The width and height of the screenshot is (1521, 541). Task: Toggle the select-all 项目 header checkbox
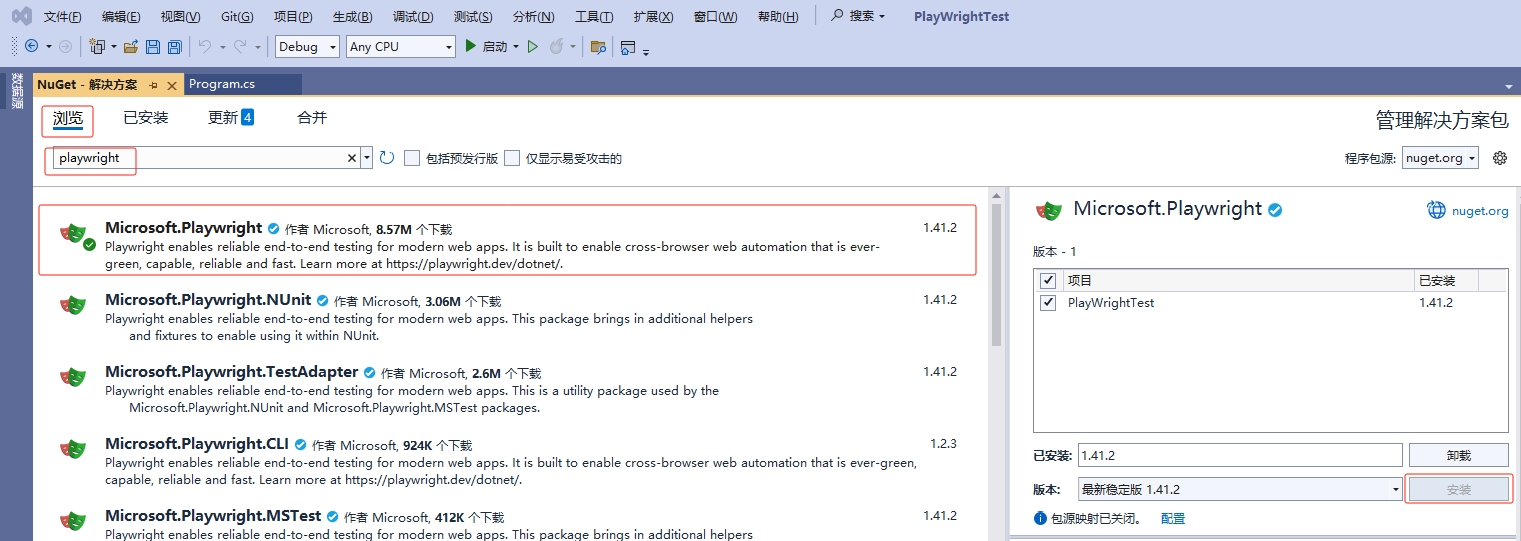click(1048, 281)
